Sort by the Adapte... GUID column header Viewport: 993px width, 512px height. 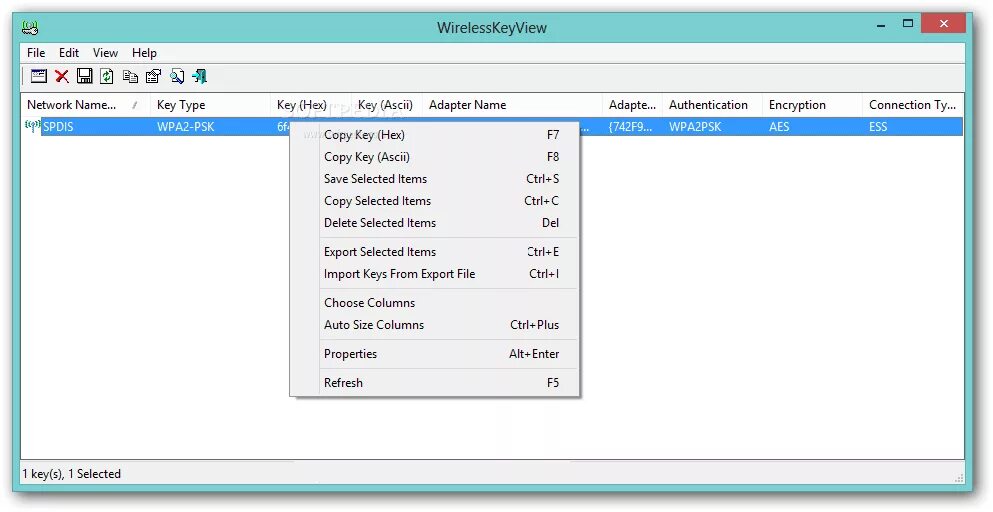(632, 105)
